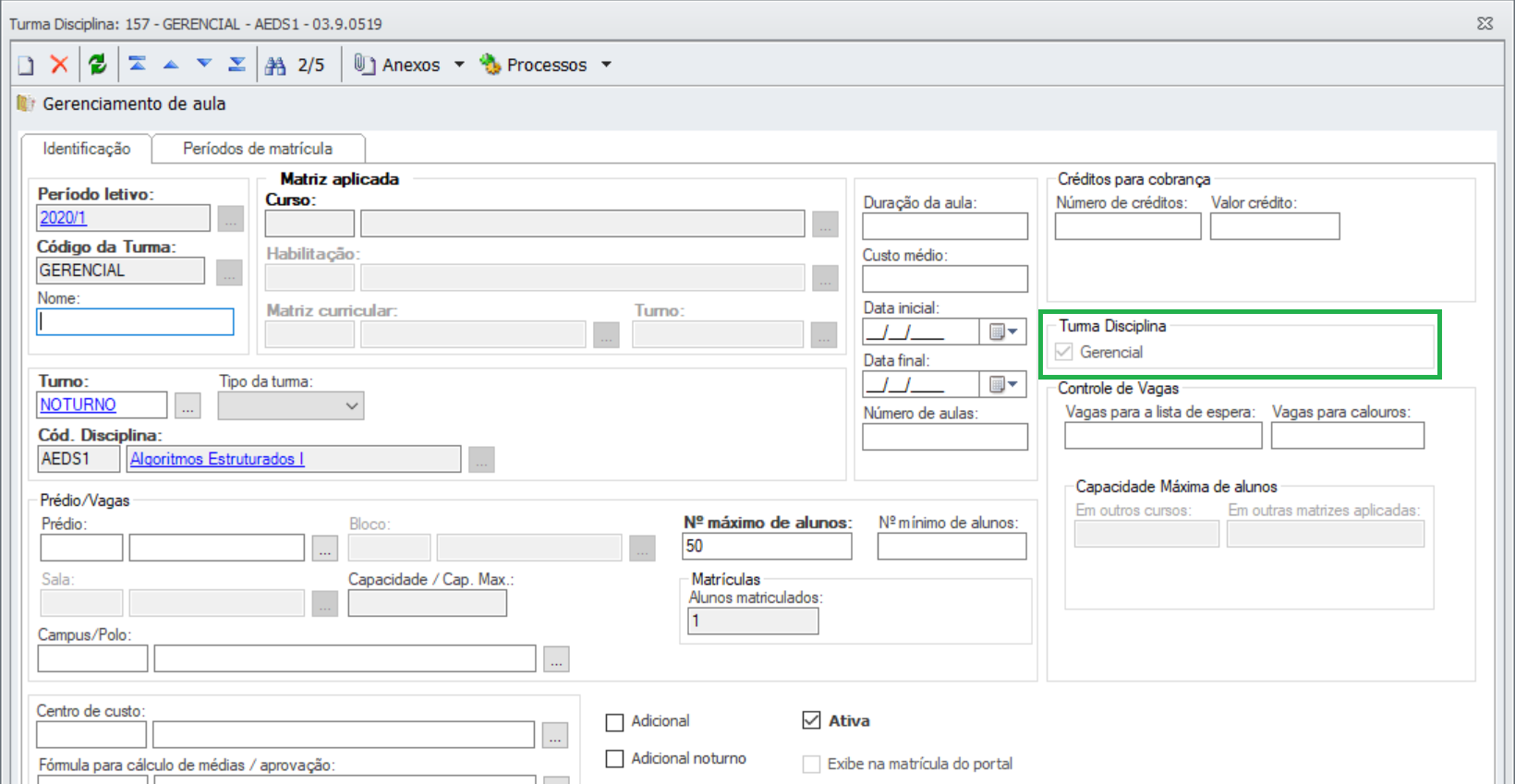Click the 2/5 record counter text
1515x784 pixels.
pos(311,66)
